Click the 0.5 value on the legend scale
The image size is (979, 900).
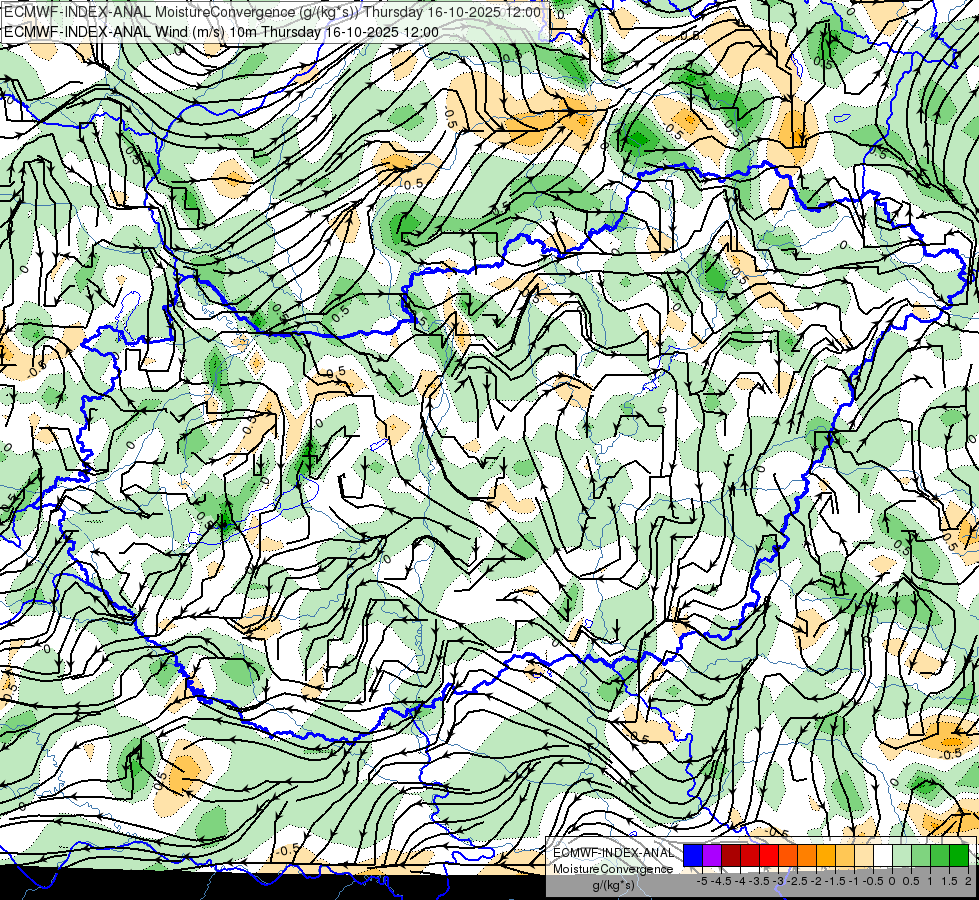(x=911, y=881)
